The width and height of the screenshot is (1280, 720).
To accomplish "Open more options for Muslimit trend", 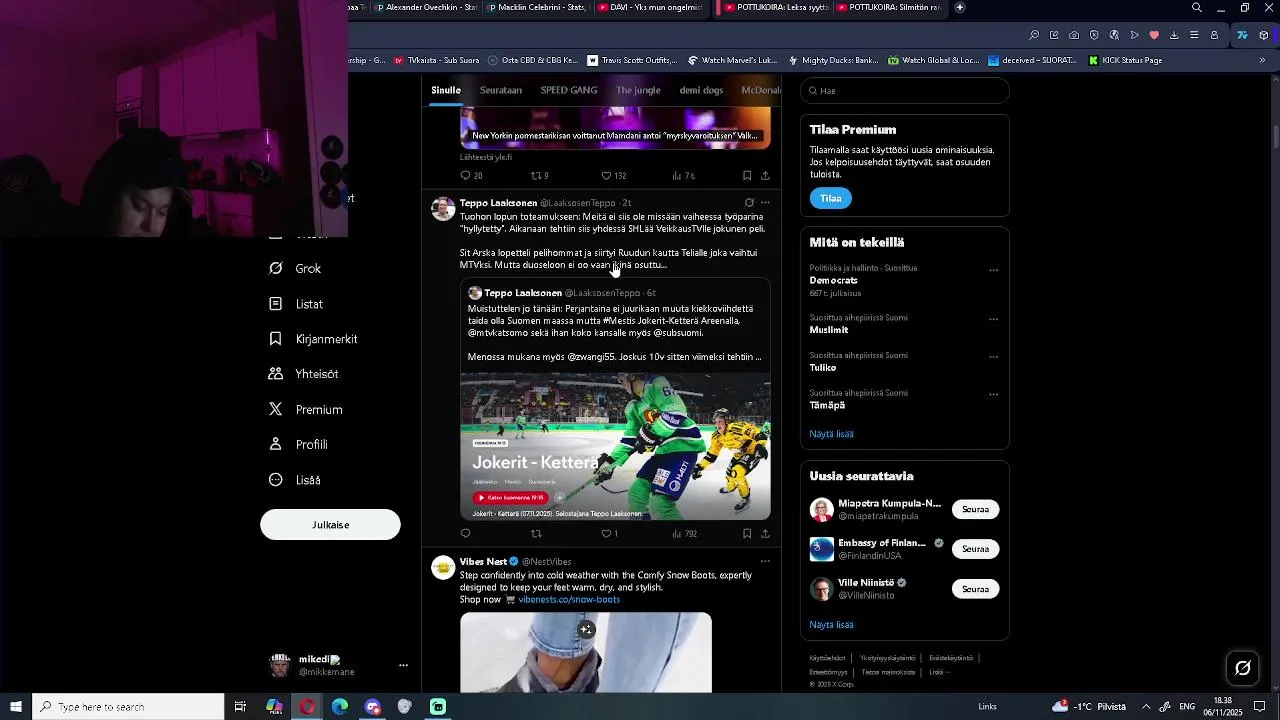I will 993,319.
